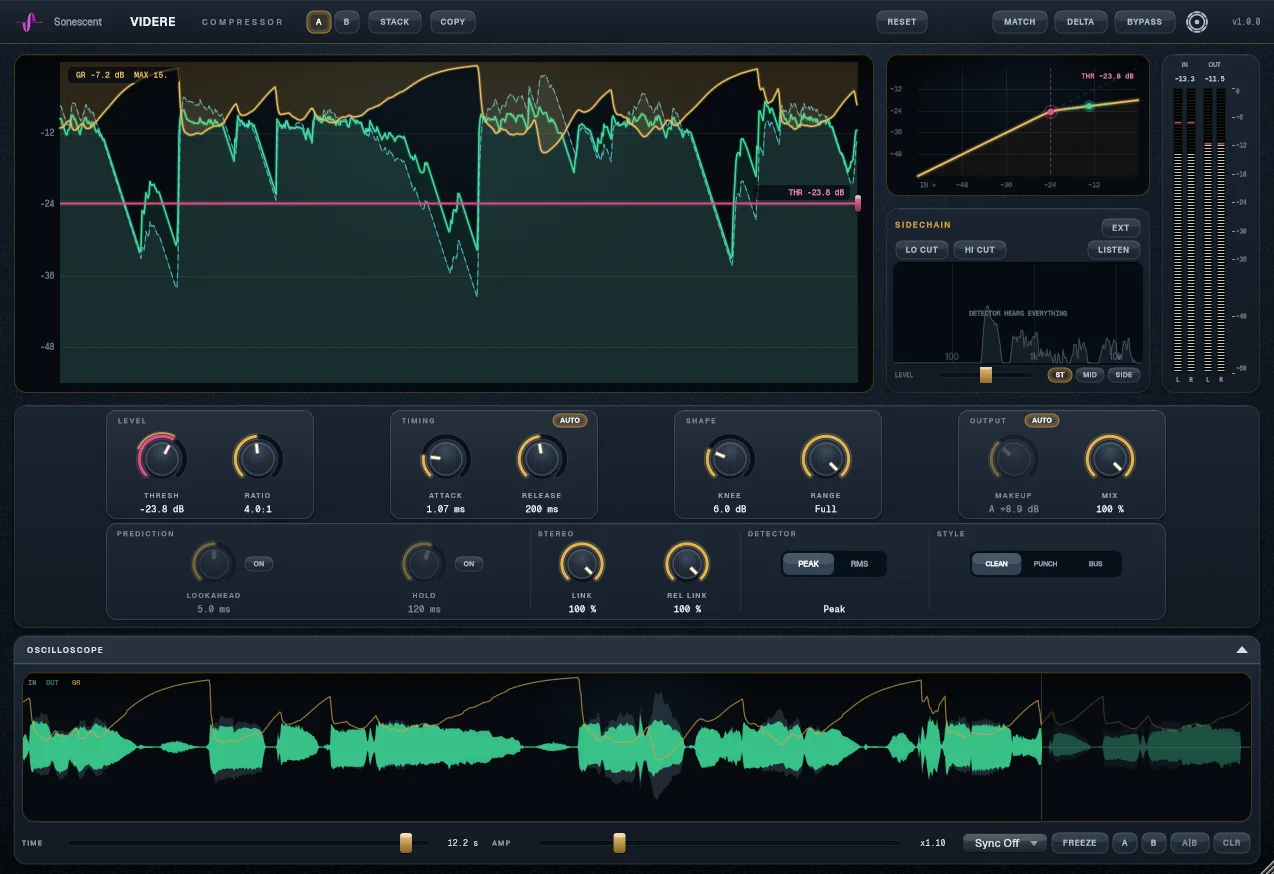Click the KNEE knob

[x=729, y=458]
